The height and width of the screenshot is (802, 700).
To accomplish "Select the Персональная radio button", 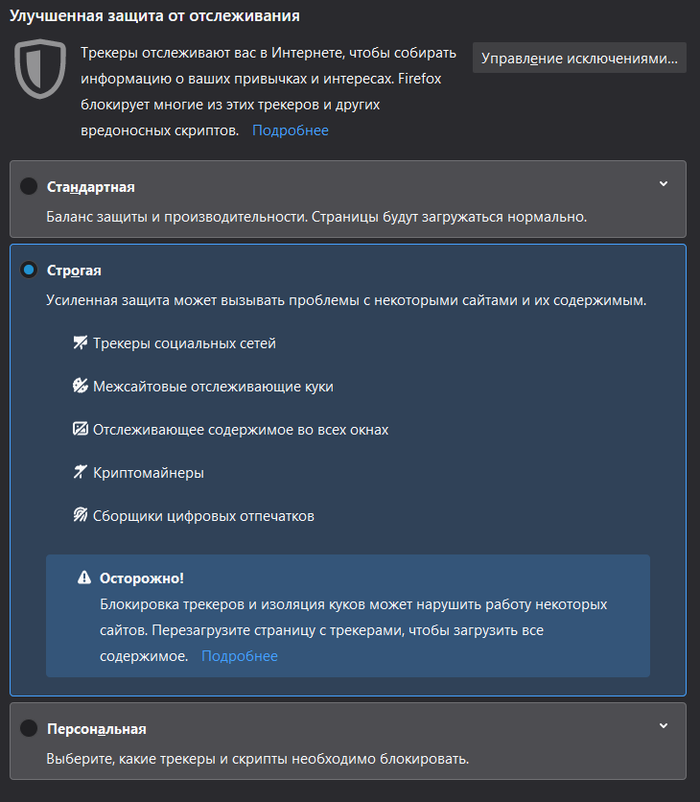I will click(x=29, y=728).
